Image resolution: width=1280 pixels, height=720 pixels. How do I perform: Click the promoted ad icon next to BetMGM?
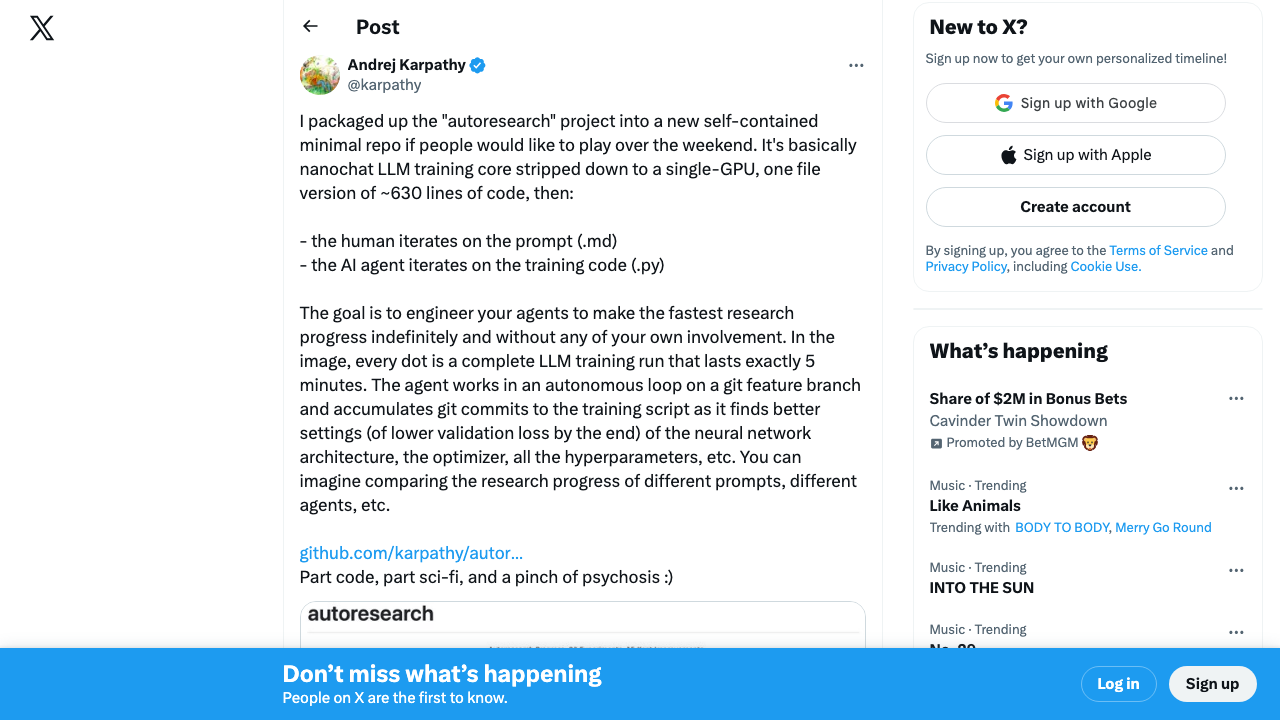[x=936, y=442]
